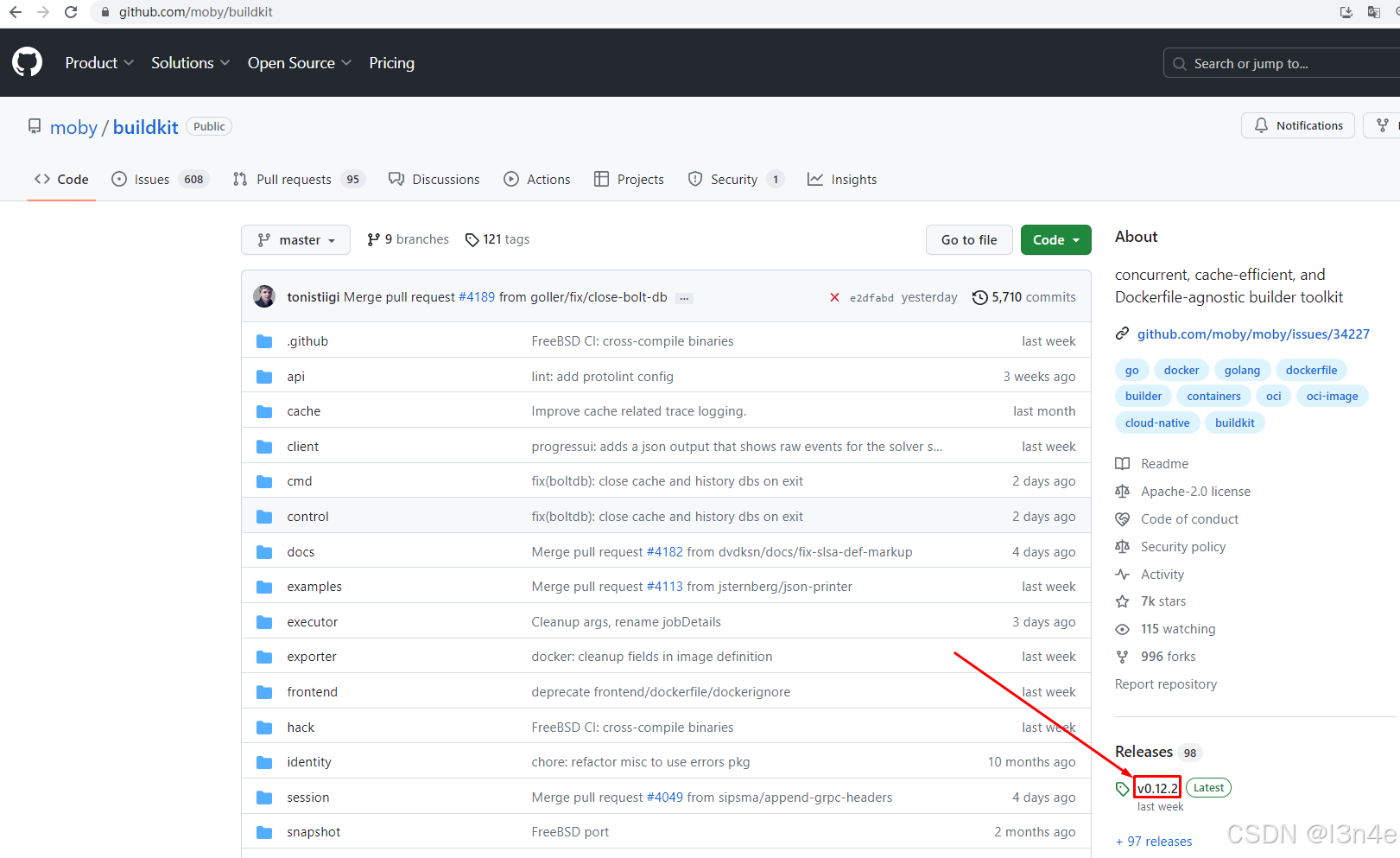Screen dimensions: 1400x858
Task: Click the red X commit status icon
Action: tap(834, 296)
